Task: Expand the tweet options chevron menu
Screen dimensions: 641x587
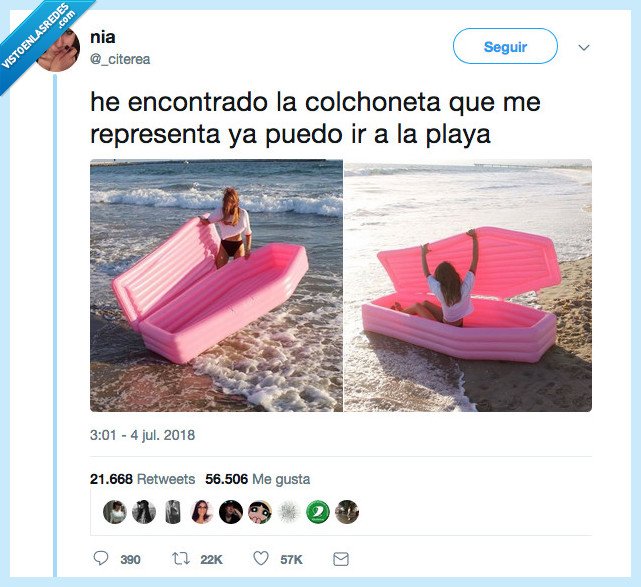Action: pos(584,47)
